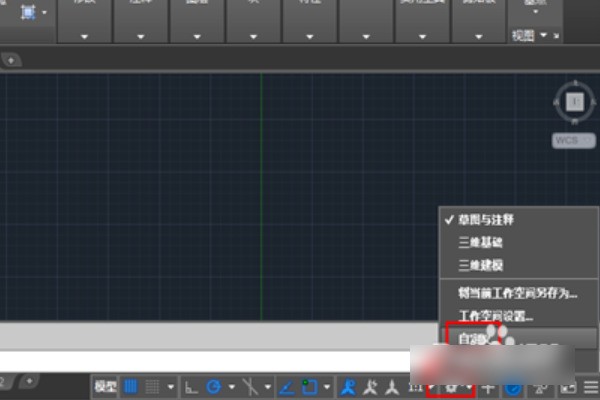Click the annotation visibility person icon

348,386
